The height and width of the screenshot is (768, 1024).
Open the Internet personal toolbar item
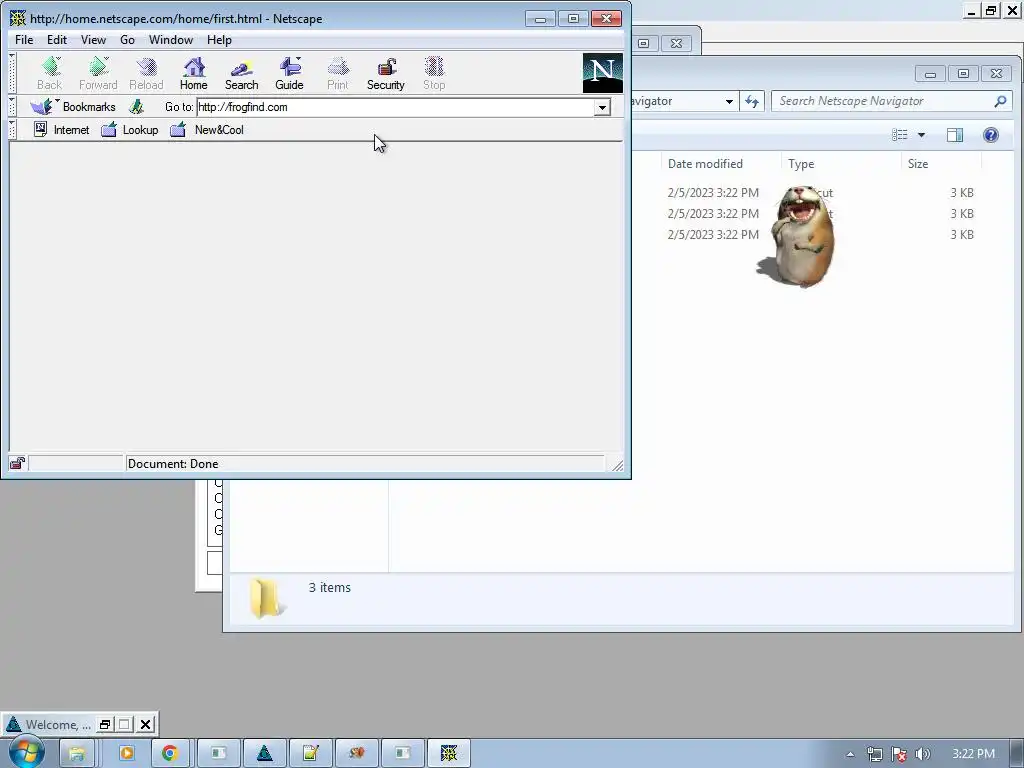(61, 129)
